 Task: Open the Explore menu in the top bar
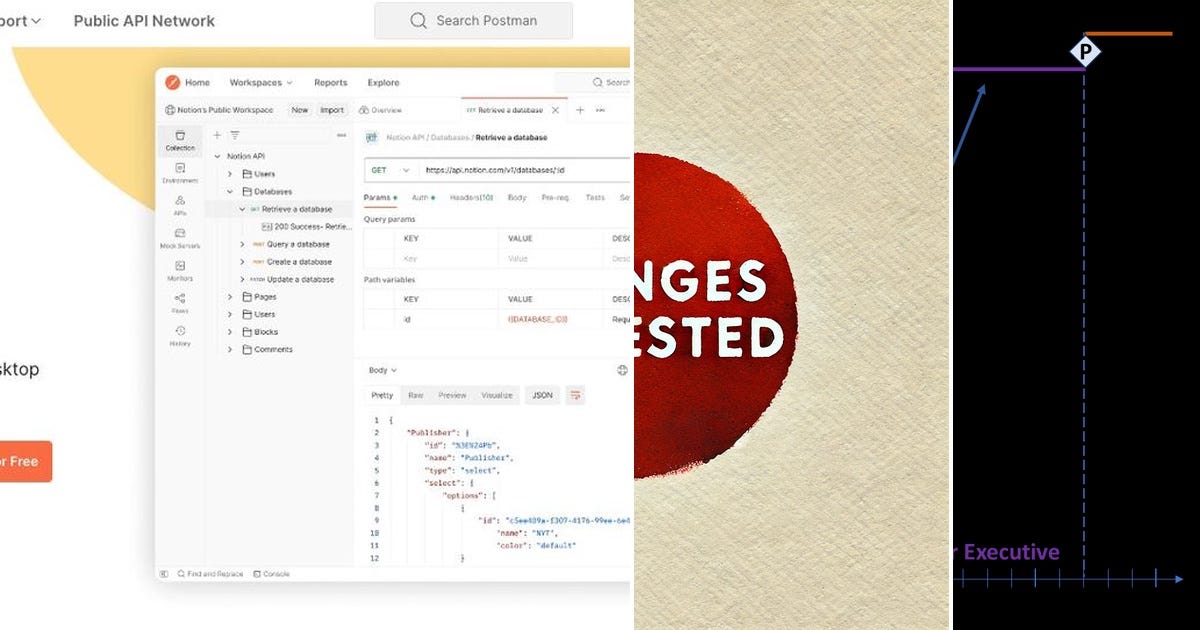click(x=383, y=82)
